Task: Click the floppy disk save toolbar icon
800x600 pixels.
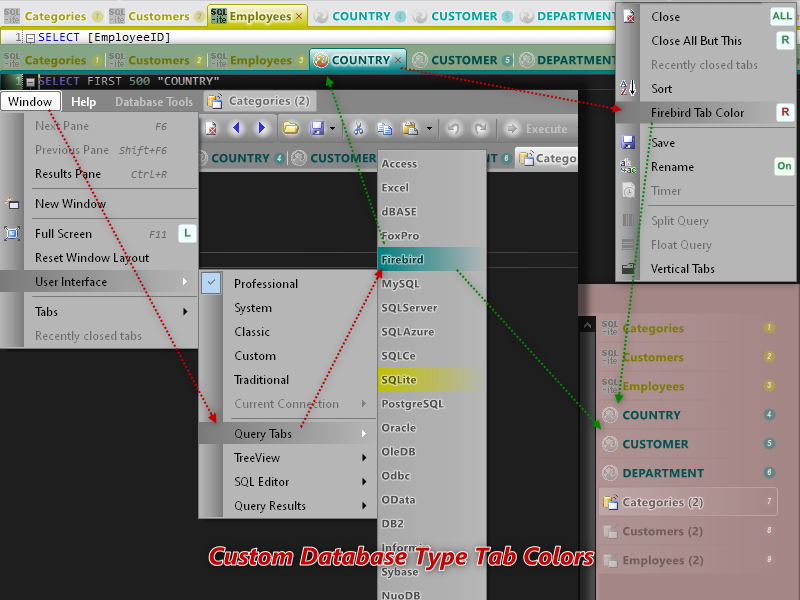Action: 317,128
